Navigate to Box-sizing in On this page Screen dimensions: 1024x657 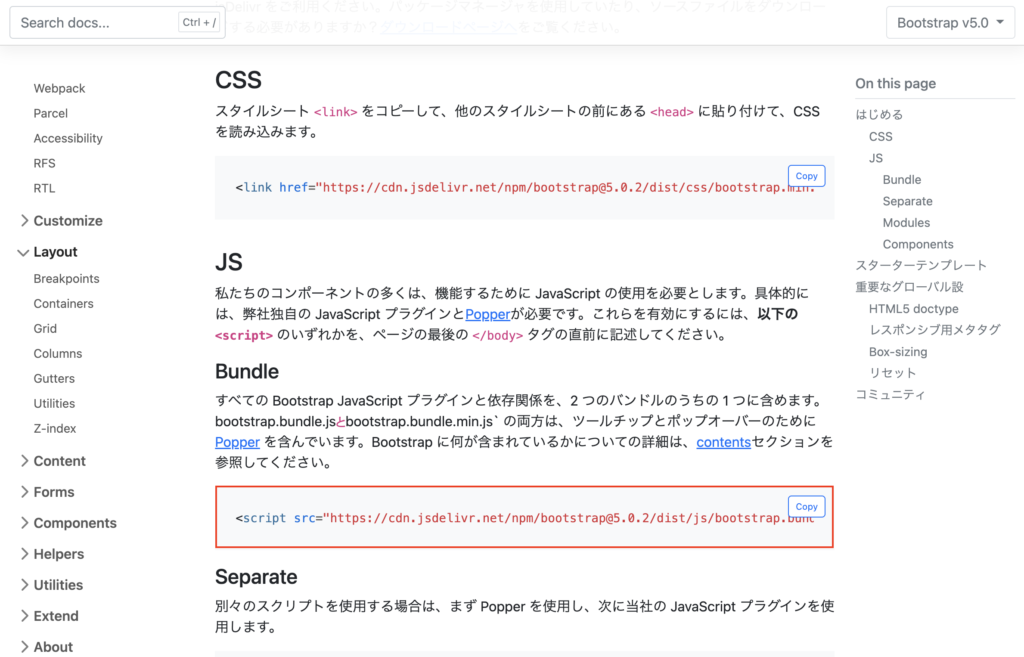point(897,352)
